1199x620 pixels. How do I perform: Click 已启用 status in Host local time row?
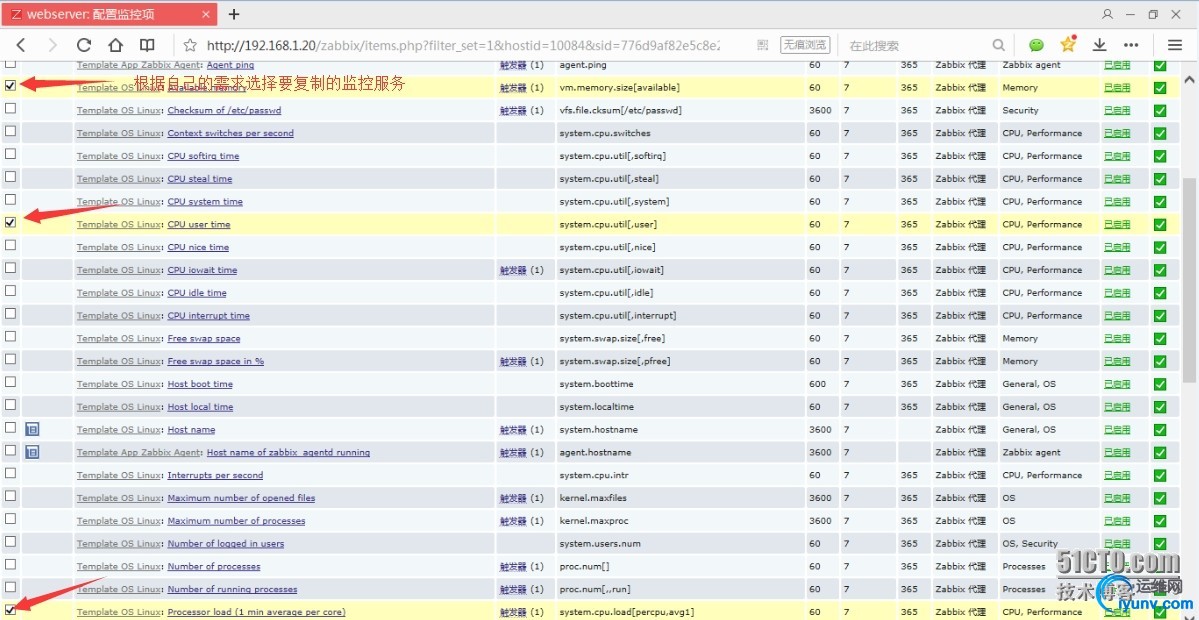(x=1117, y=407)
